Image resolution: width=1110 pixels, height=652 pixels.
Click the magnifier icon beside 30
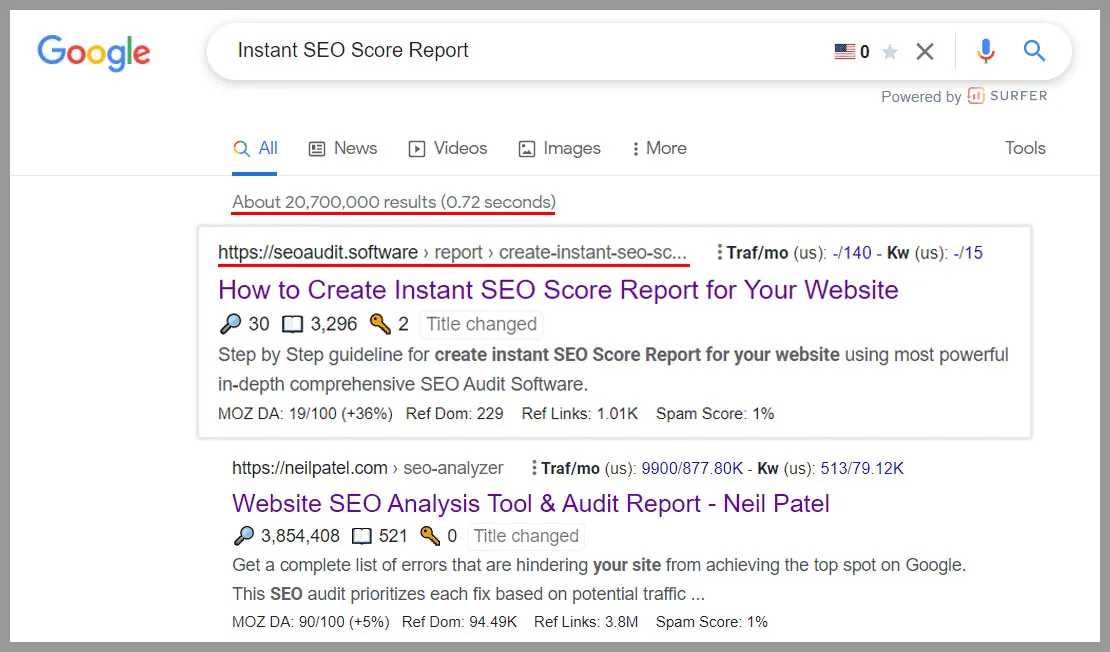(230, 324)
